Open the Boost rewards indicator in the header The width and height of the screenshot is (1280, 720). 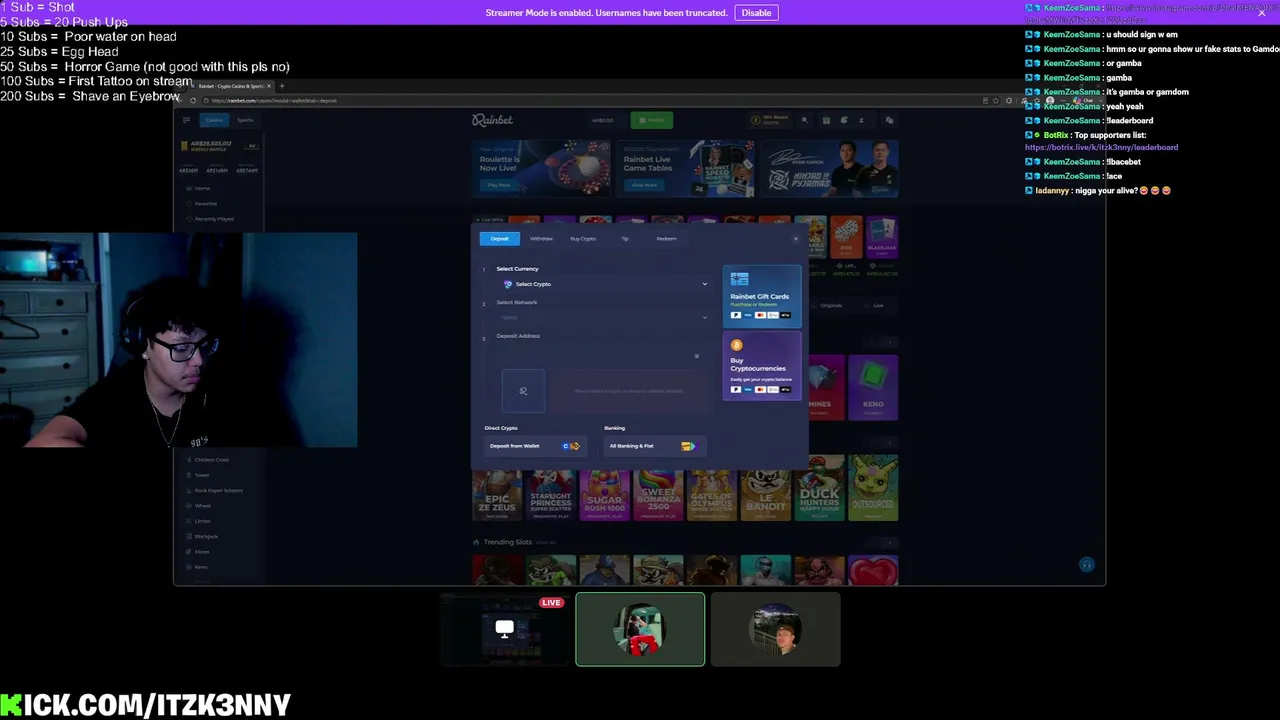(770, 120)
